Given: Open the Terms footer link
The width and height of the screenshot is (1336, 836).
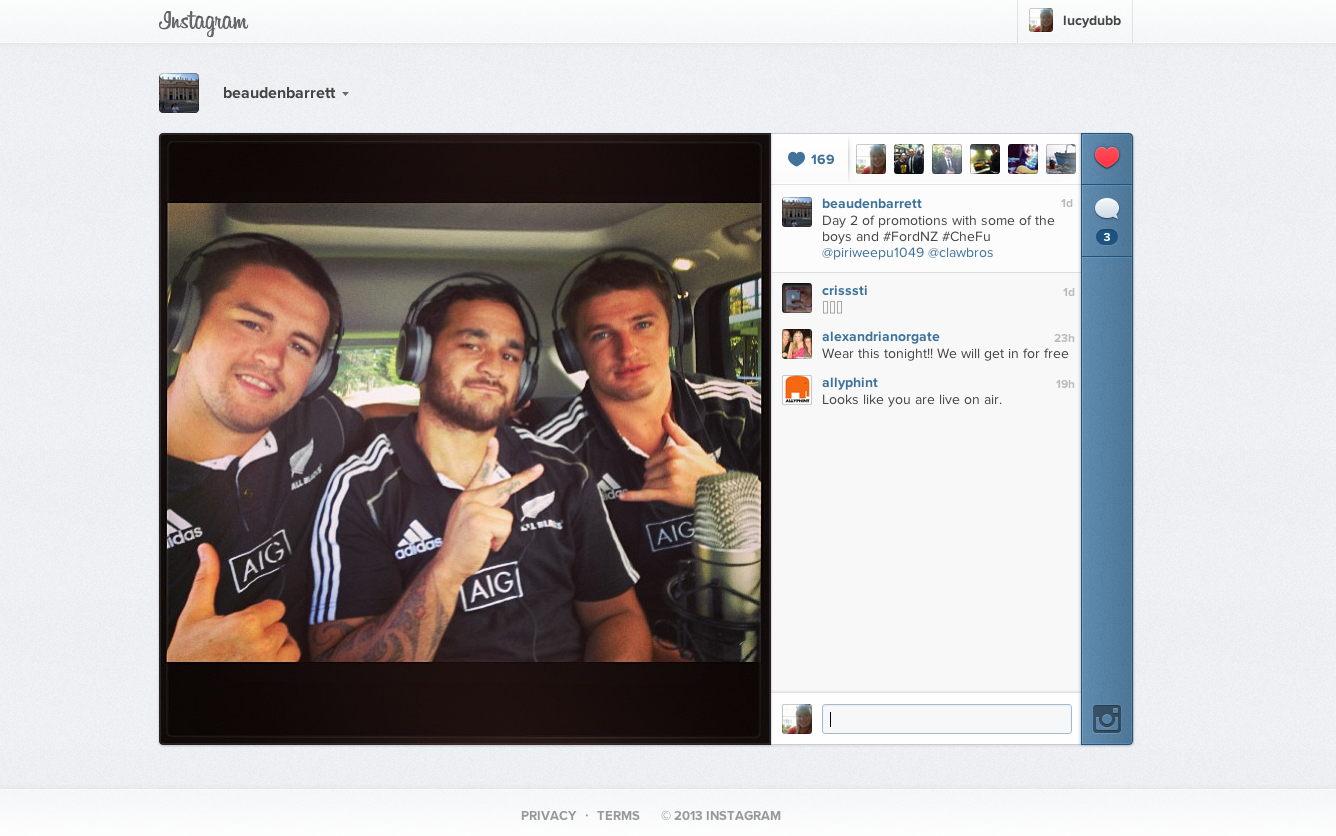Looking at the screenshot, I should (x=618, y=816).
